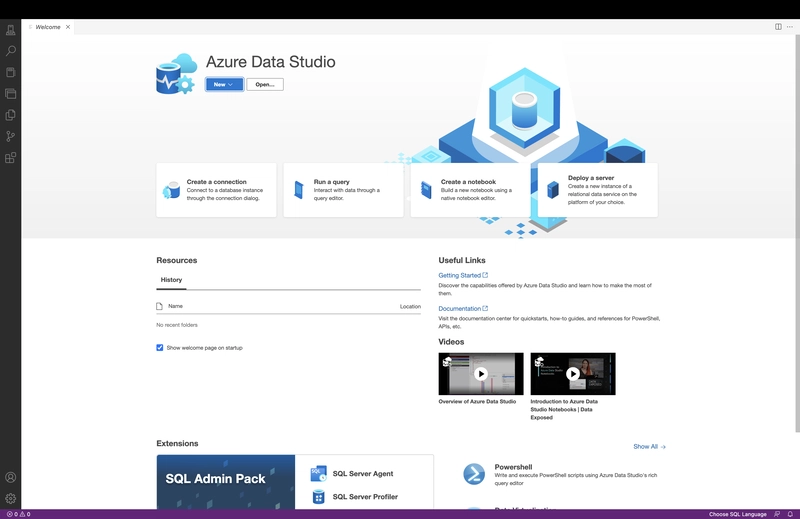Open the Connections view in activity bar
This screenshot has width=800, height=519.
10,30
